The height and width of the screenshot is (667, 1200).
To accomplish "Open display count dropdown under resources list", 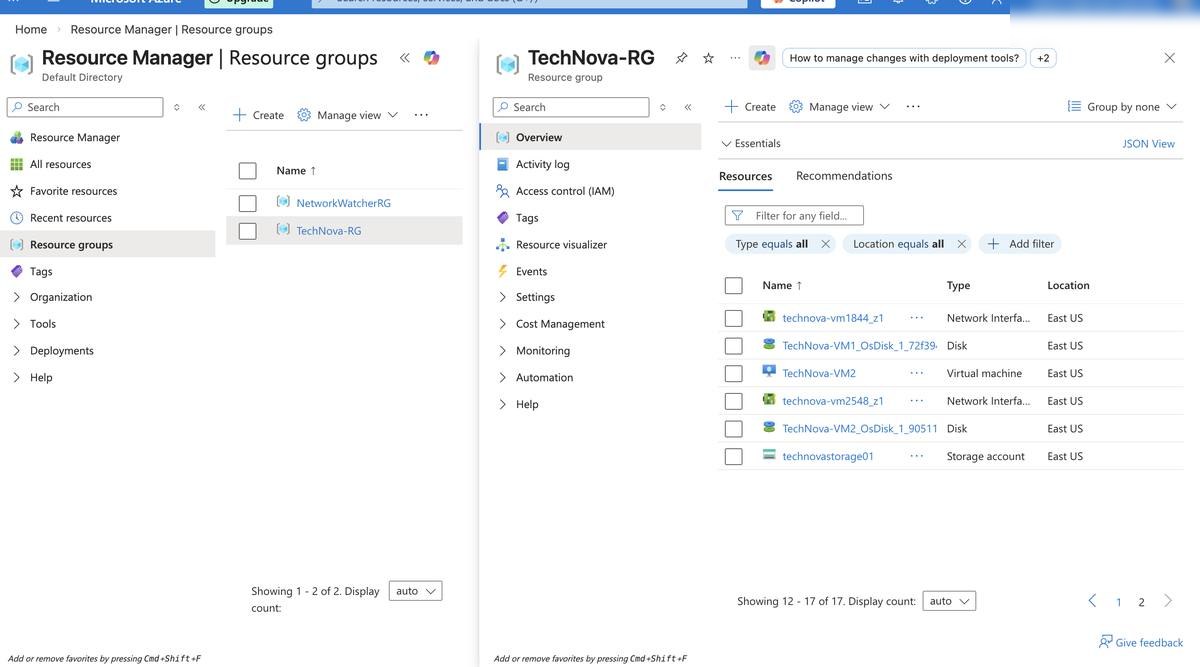I will 949,601.
